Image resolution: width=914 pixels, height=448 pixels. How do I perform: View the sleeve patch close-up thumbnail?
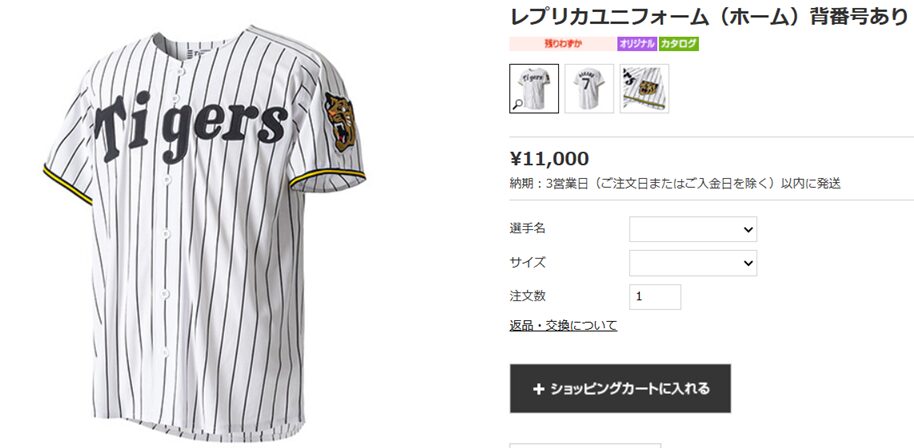coord(644,89)
